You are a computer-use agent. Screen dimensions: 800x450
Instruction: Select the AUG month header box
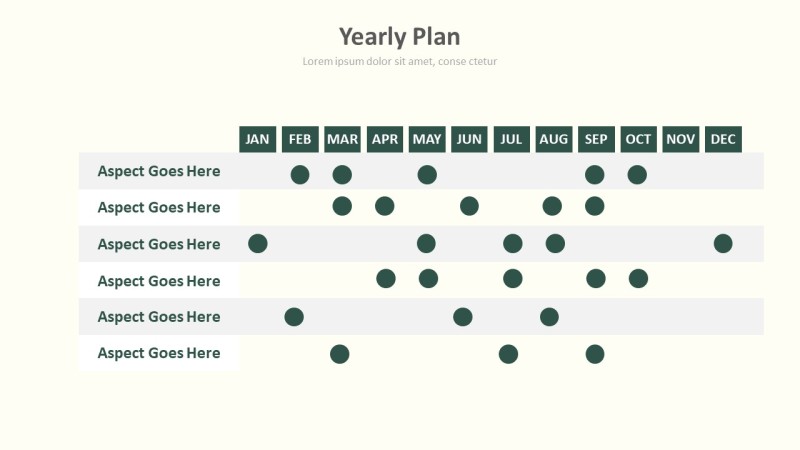point(554,139)
